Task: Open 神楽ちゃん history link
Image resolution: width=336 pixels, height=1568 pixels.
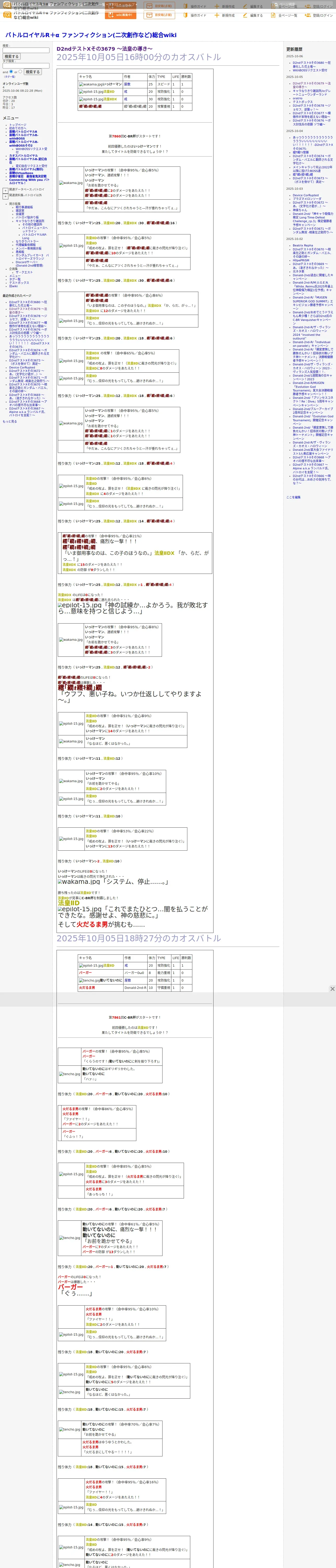Action: [300, 210]
